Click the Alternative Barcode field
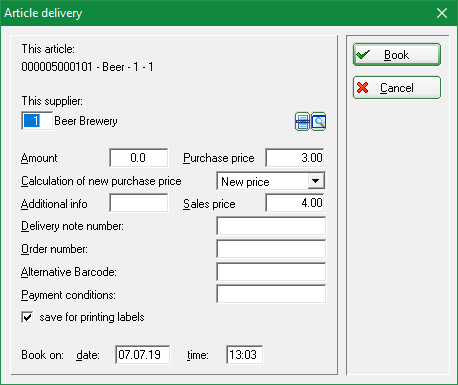The image size is (458, 385). pos(271,272)
